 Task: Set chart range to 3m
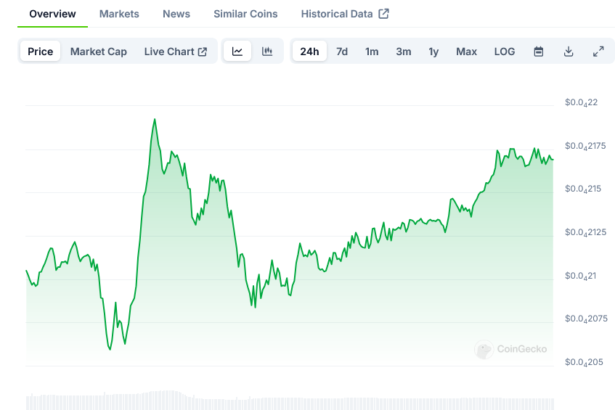(403, 51)
